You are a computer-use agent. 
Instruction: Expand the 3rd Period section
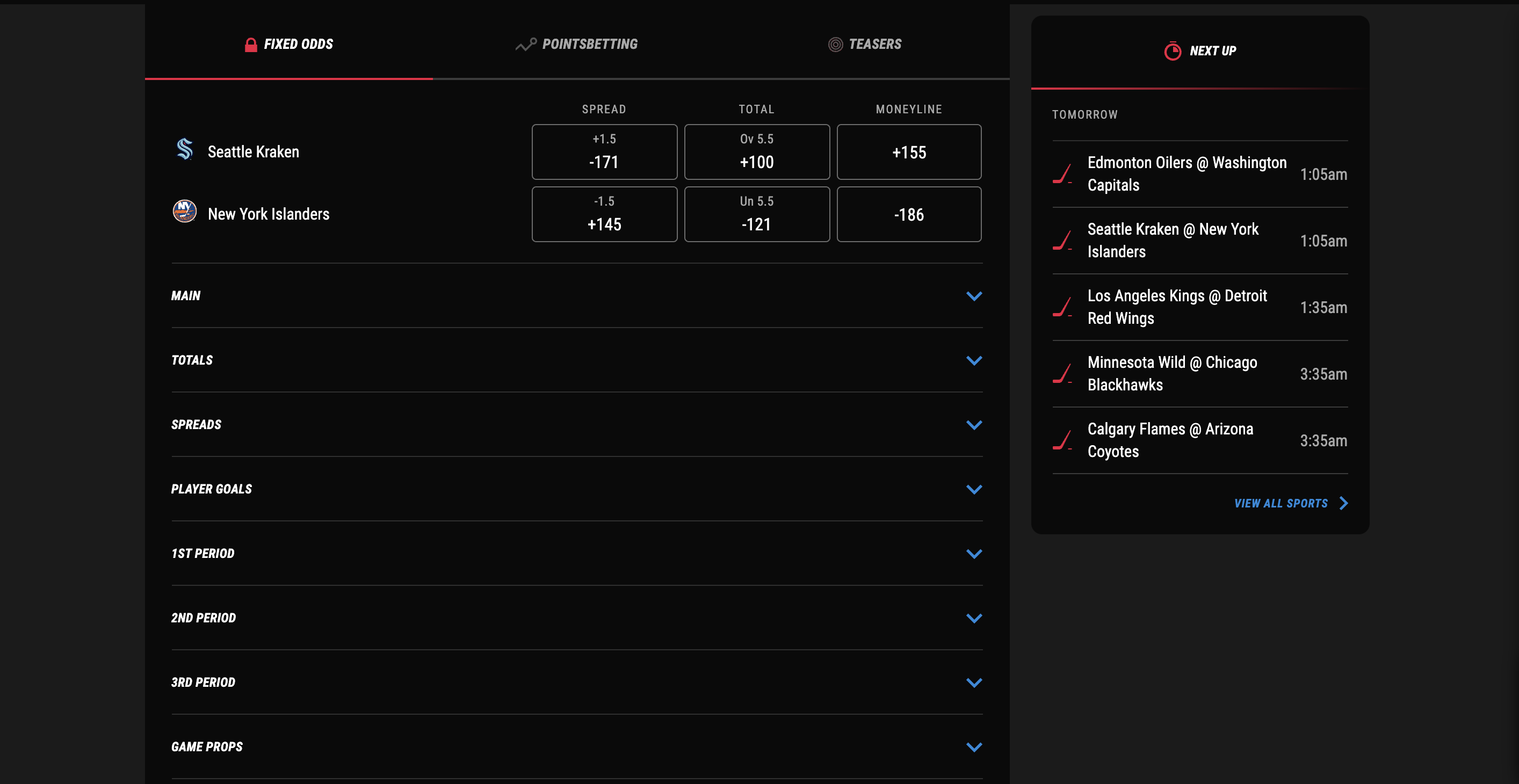pos(577,683)
